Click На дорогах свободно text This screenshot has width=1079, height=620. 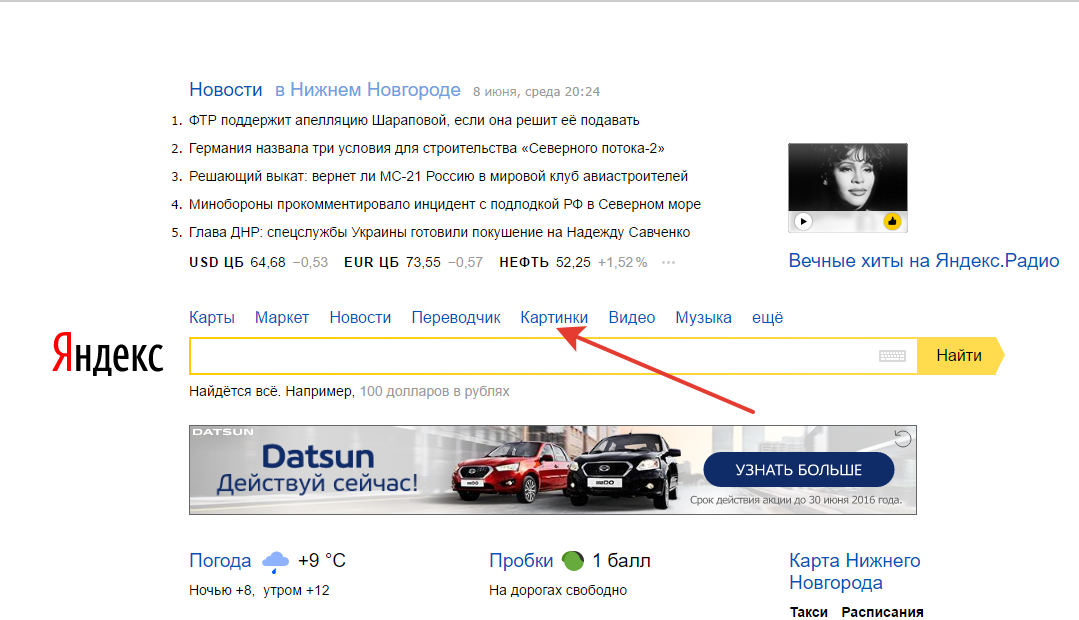click(558, 590)
